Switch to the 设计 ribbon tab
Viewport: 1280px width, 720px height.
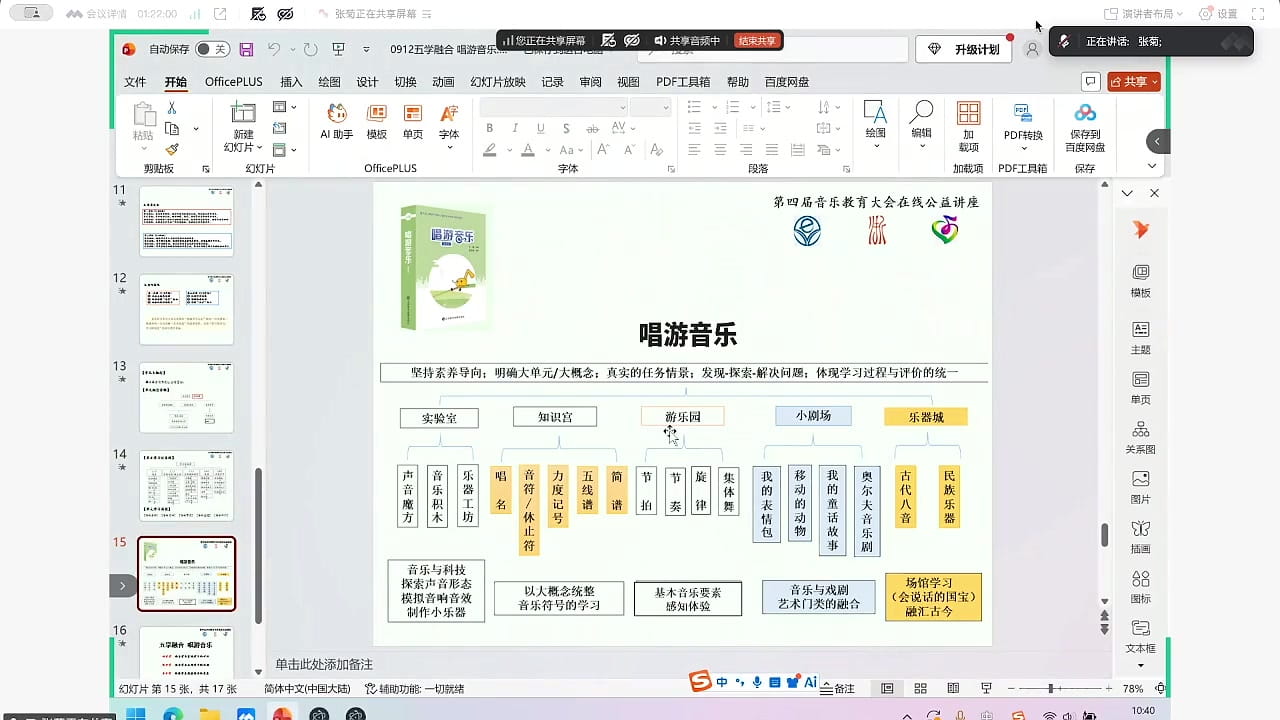coord(367,82)
